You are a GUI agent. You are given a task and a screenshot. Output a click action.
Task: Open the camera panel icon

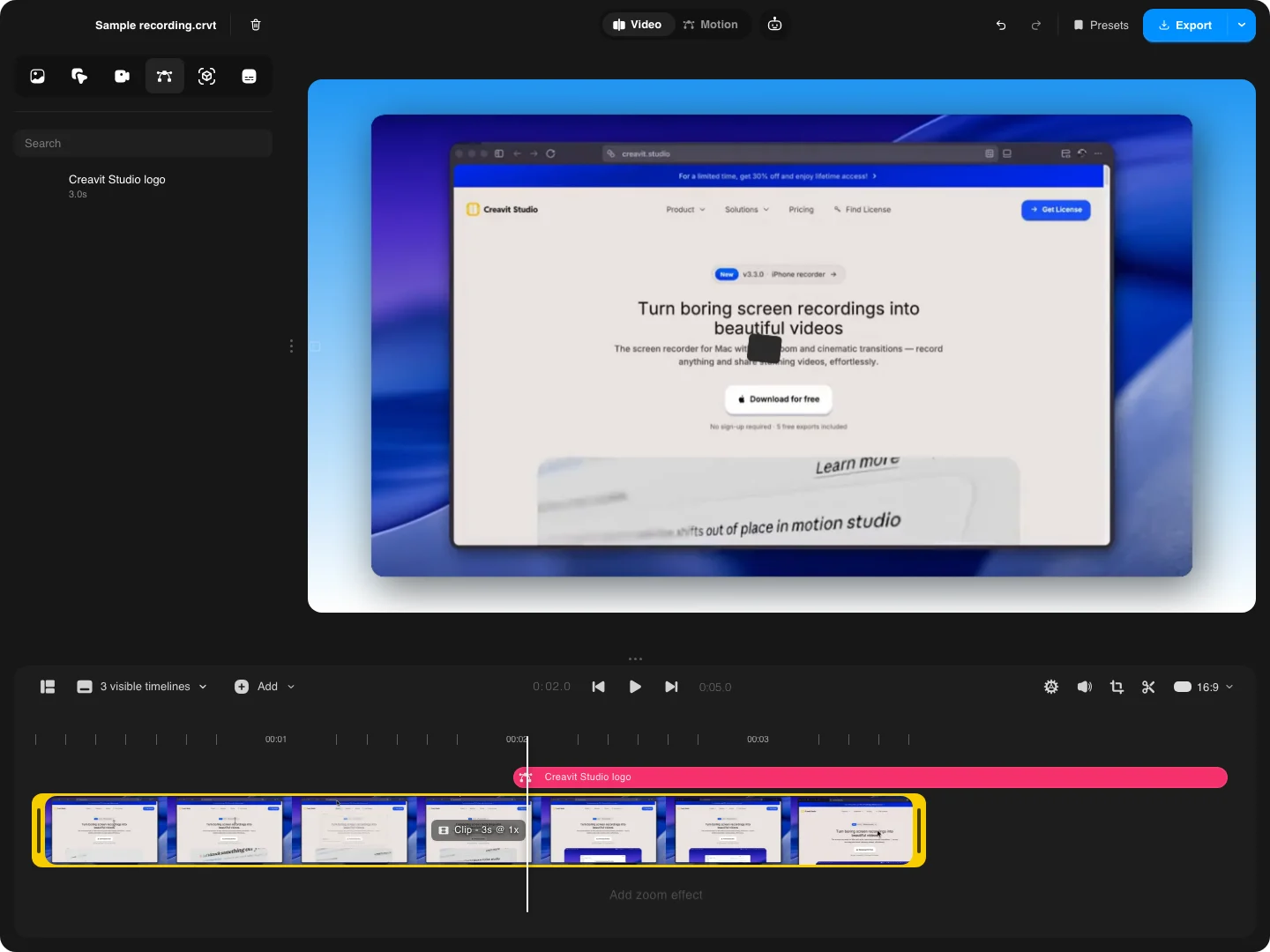point(122,76)
